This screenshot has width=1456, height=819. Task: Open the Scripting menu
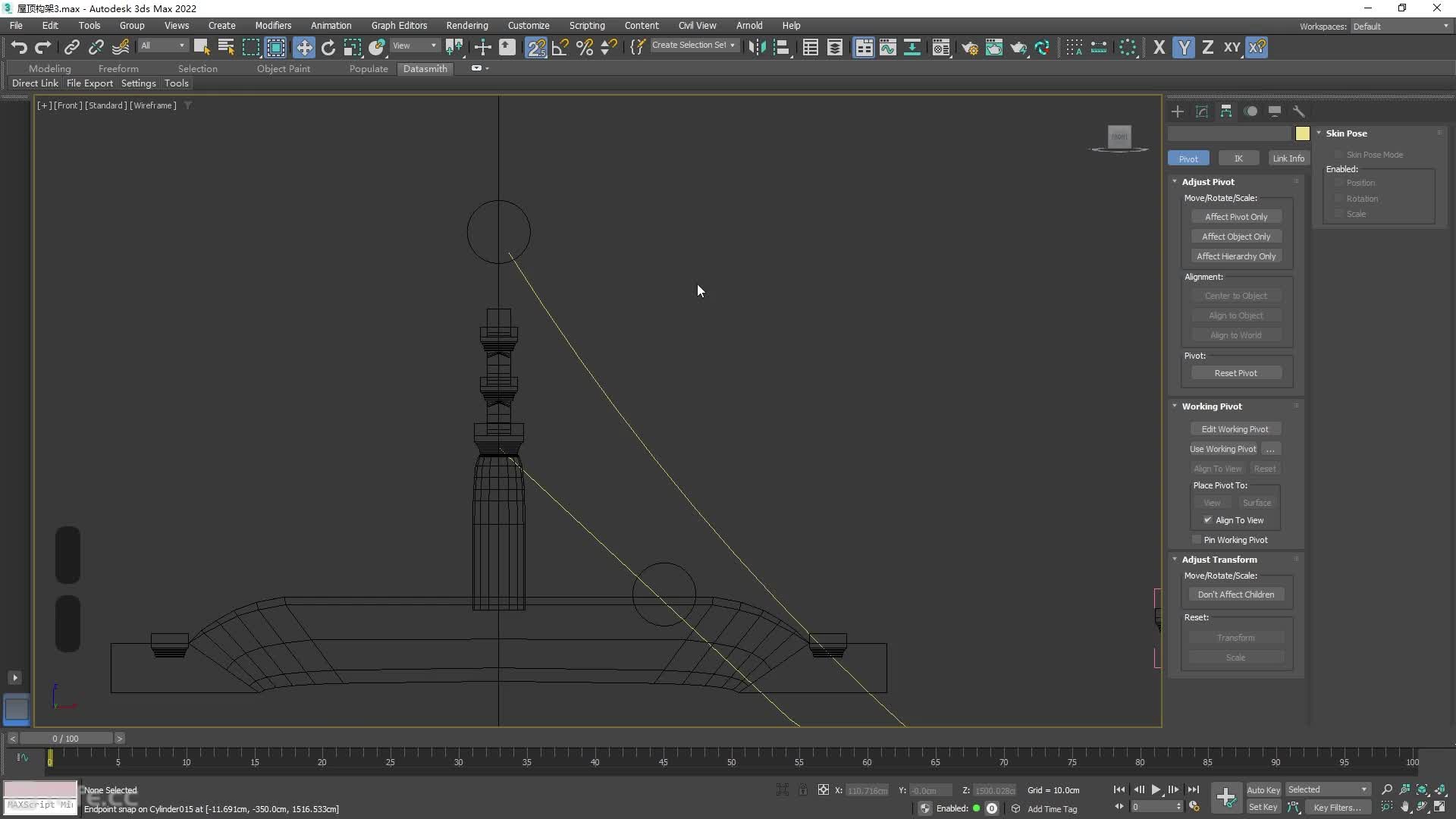[x=587, y=26]
